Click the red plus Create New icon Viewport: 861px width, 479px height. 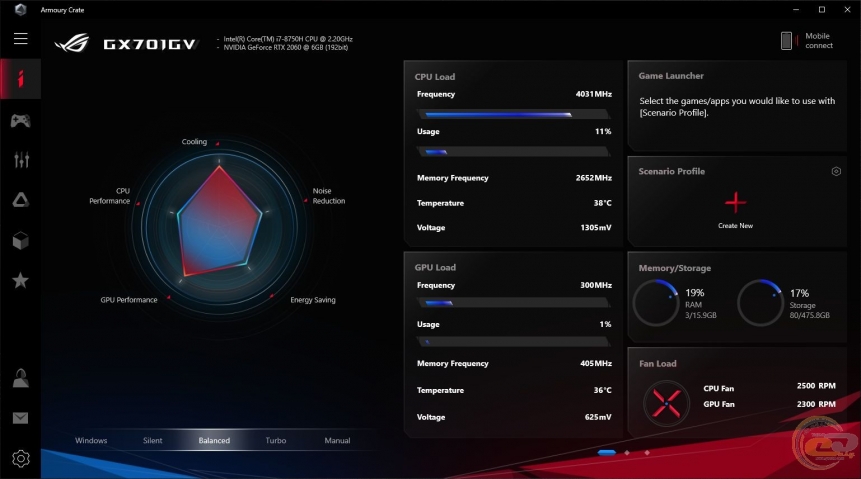coord(735,203)
